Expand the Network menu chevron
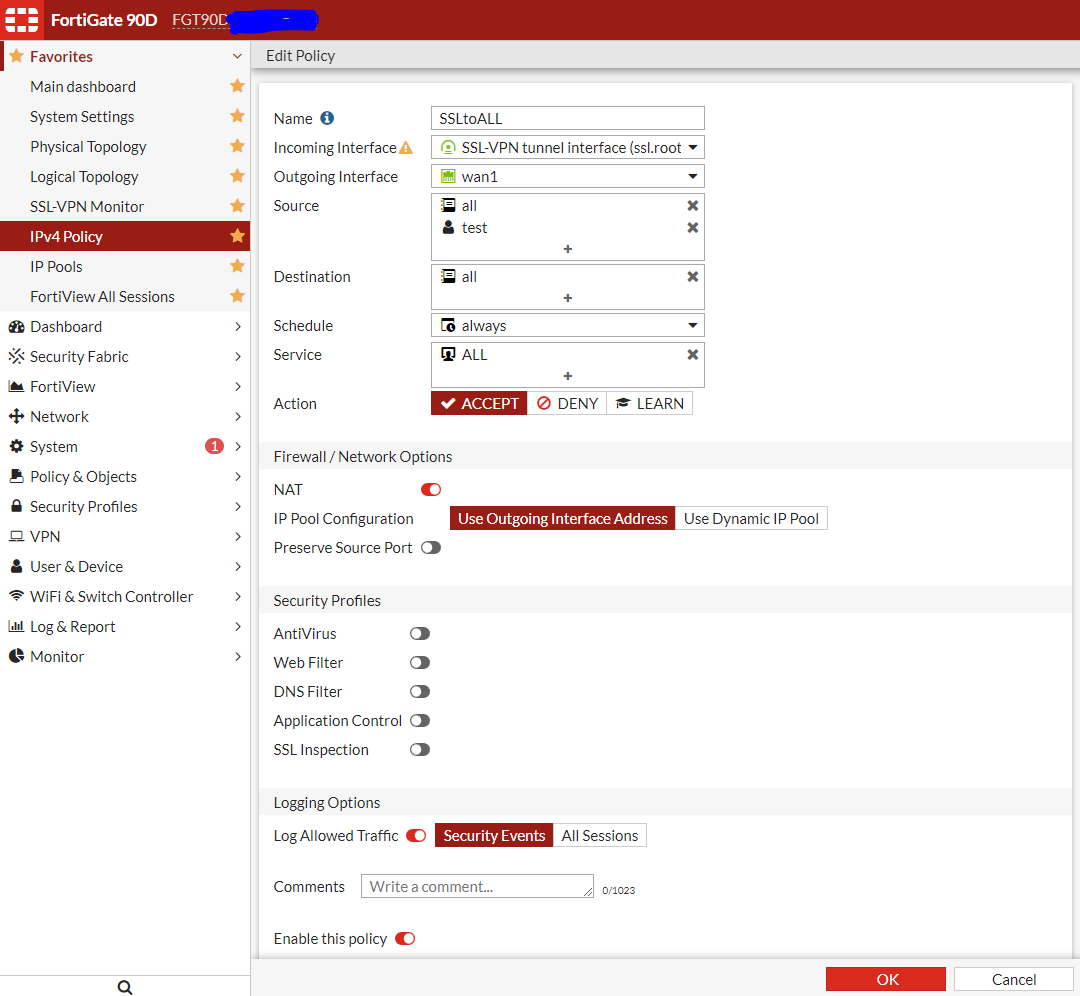 (x=238, y=417)
